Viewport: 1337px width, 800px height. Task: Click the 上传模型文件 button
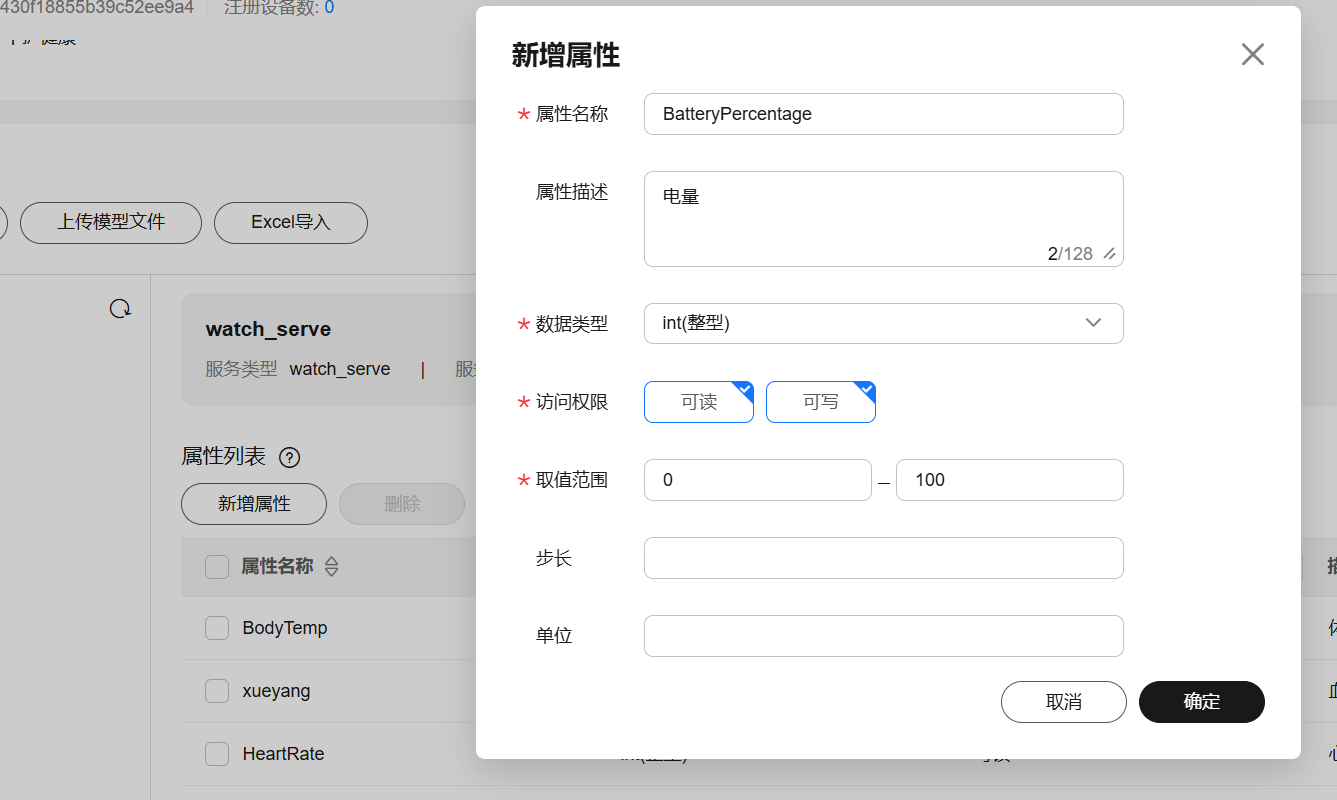[111, 222]
